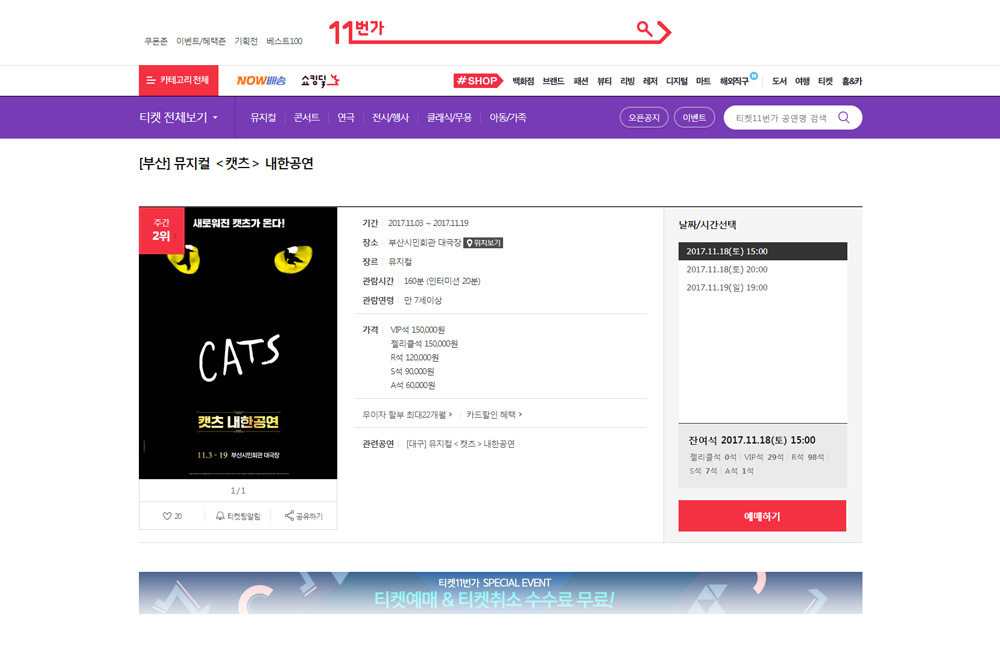1000x650 pixels.
Task: Open 이벤트/혜택존 link
Action: click(201, 41)
